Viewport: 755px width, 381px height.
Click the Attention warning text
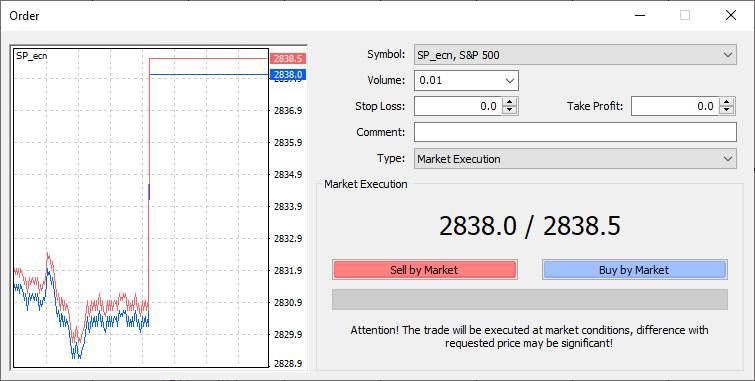529,337
